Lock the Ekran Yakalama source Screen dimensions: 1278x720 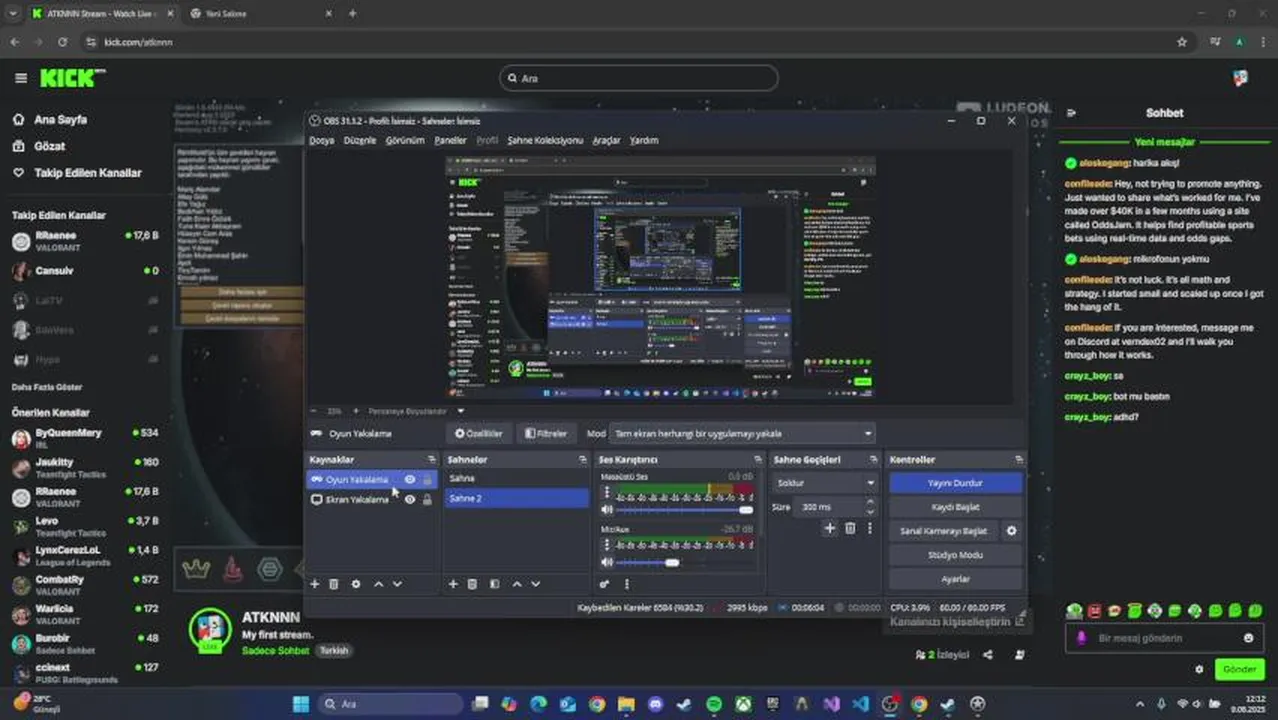(x=427, y=499)
